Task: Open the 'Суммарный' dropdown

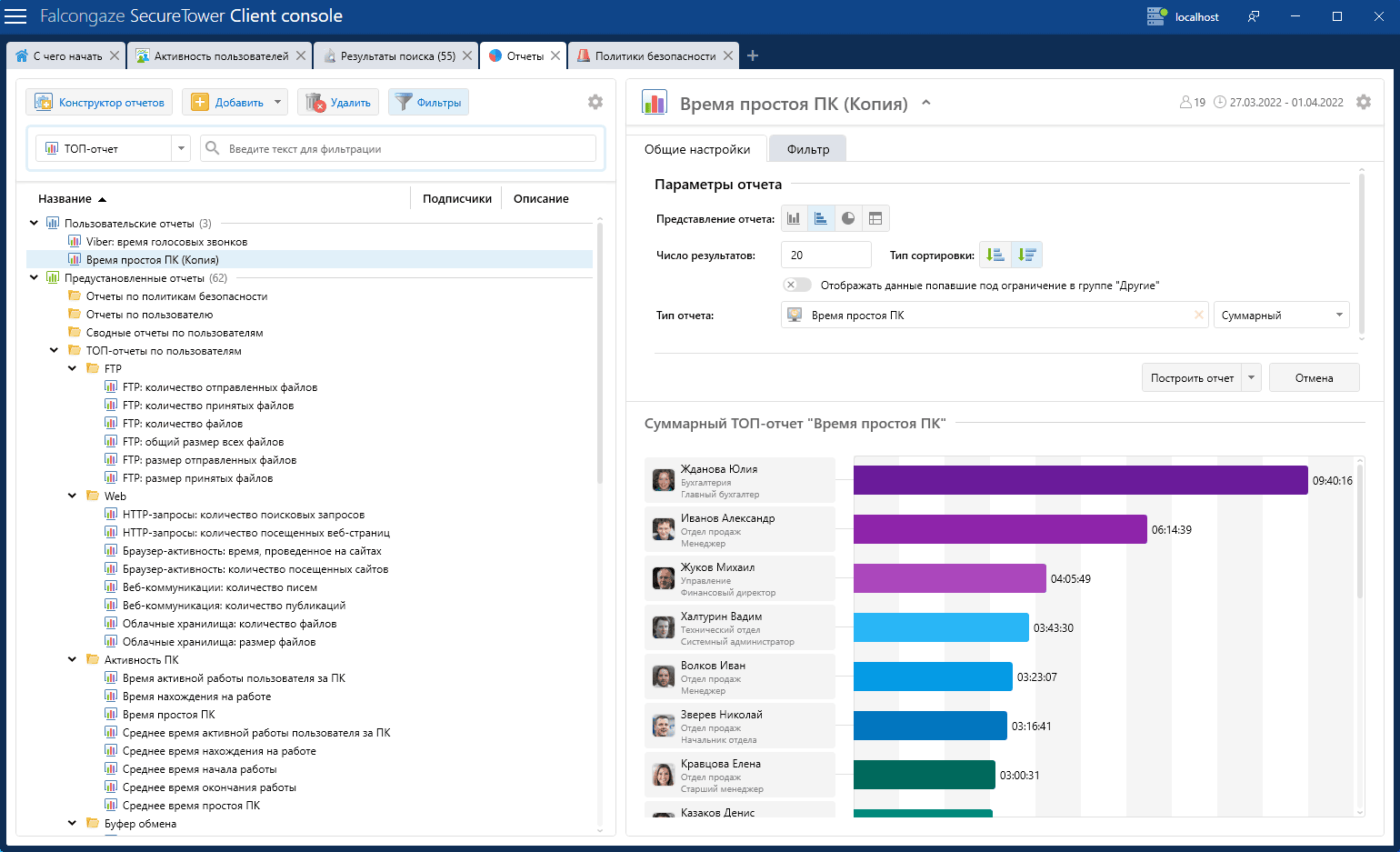Action: pyautogui.click(x=1281, y=316)
